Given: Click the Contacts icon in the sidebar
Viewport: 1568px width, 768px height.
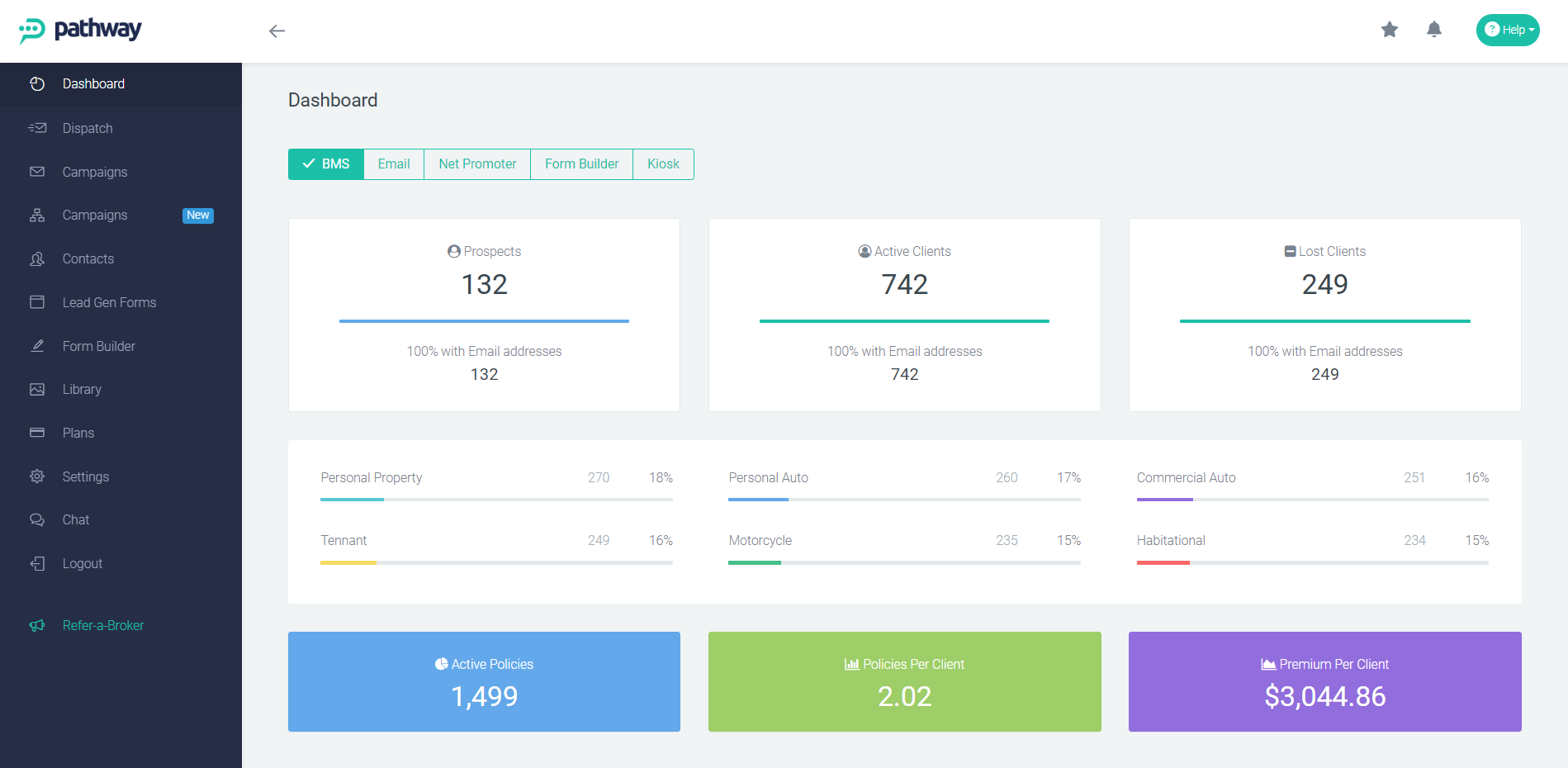Looking at the screenshot, I should pyautogui.click(x=37, y=258).
